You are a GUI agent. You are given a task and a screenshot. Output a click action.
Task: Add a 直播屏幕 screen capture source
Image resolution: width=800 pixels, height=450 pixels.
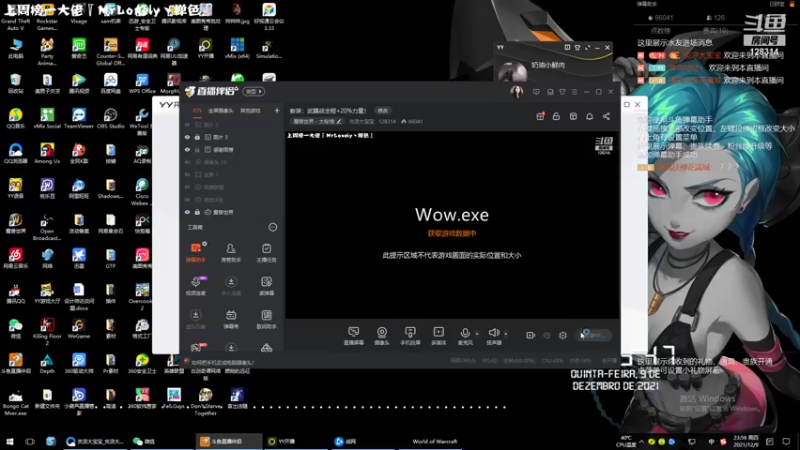354,336
